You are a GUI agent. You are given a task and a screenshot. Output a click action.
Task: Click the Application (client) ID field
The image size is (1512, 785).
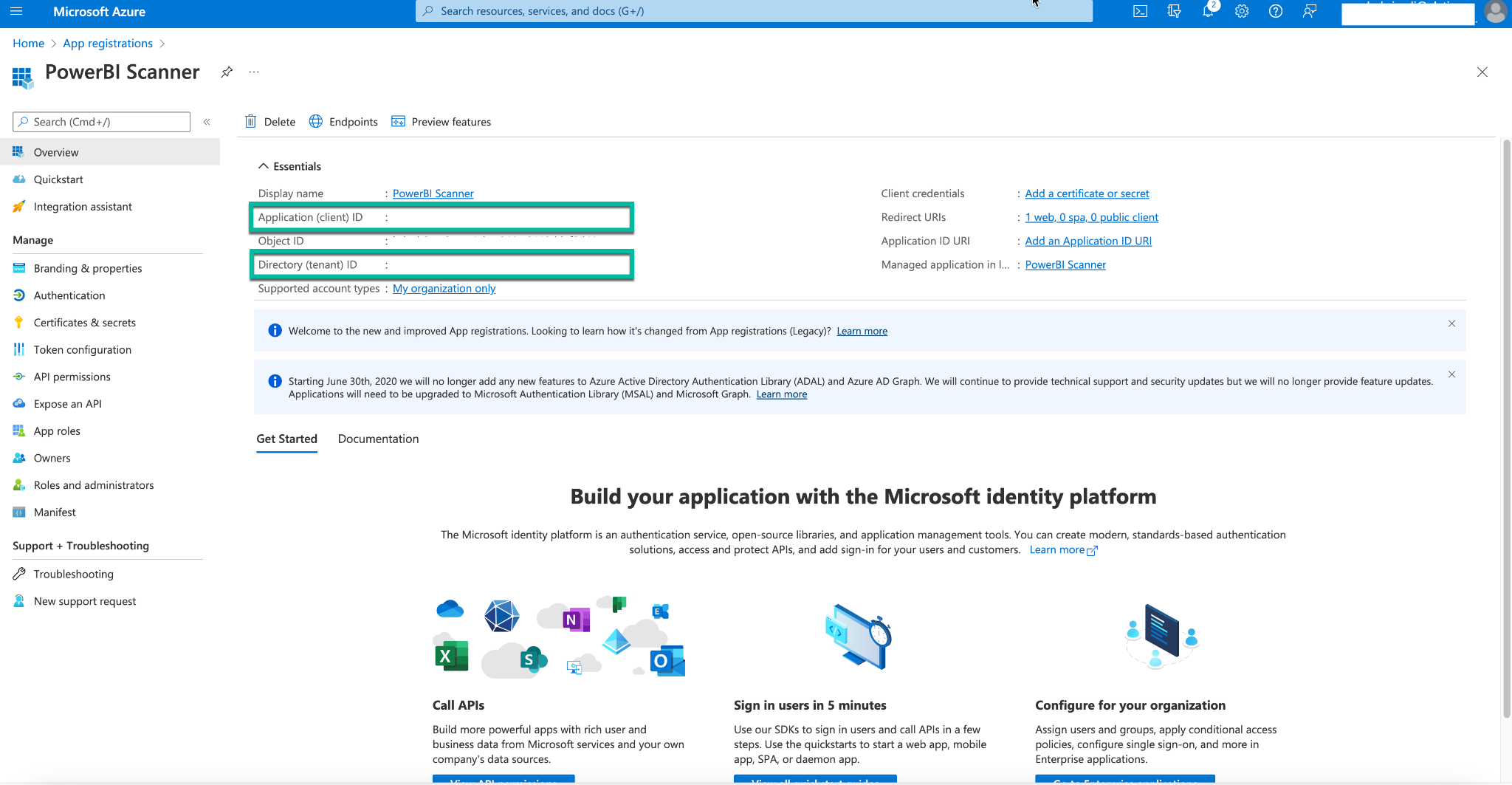click(441, 217)
